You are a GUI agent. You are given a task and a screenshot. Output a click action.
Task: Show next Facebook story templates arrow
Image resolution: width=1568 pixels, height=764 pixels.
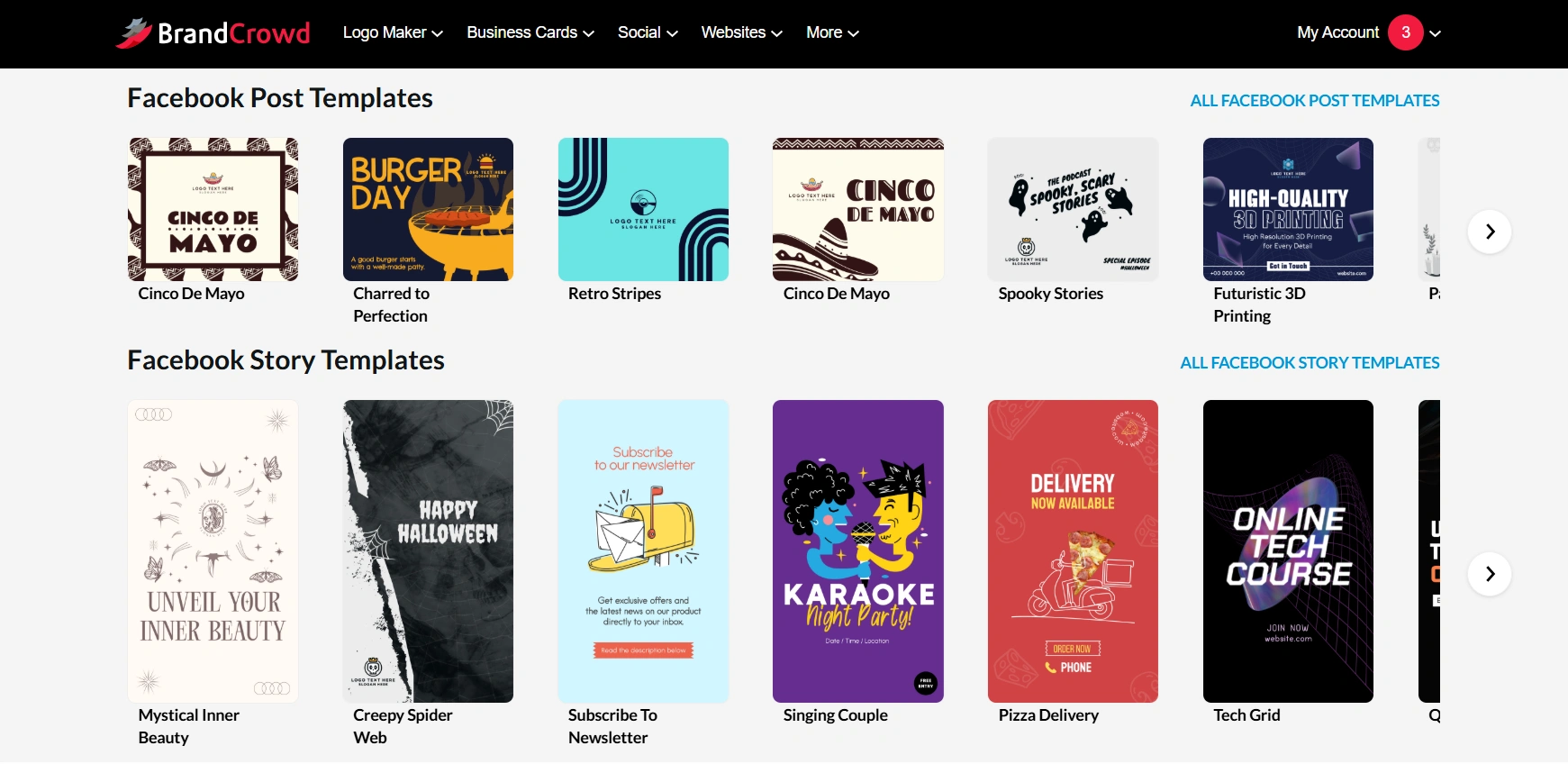(x=1490, y=574)
